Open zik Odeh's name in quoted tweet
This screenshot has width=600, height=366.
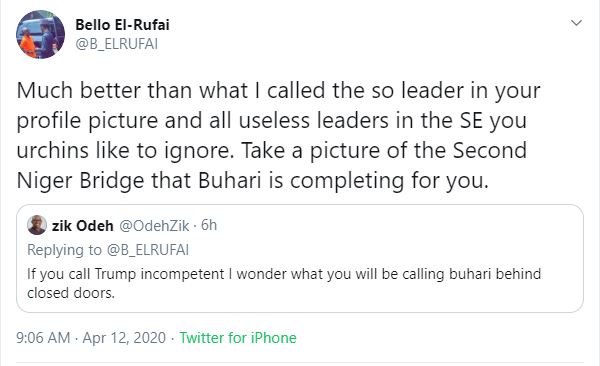tap(83, 225)
